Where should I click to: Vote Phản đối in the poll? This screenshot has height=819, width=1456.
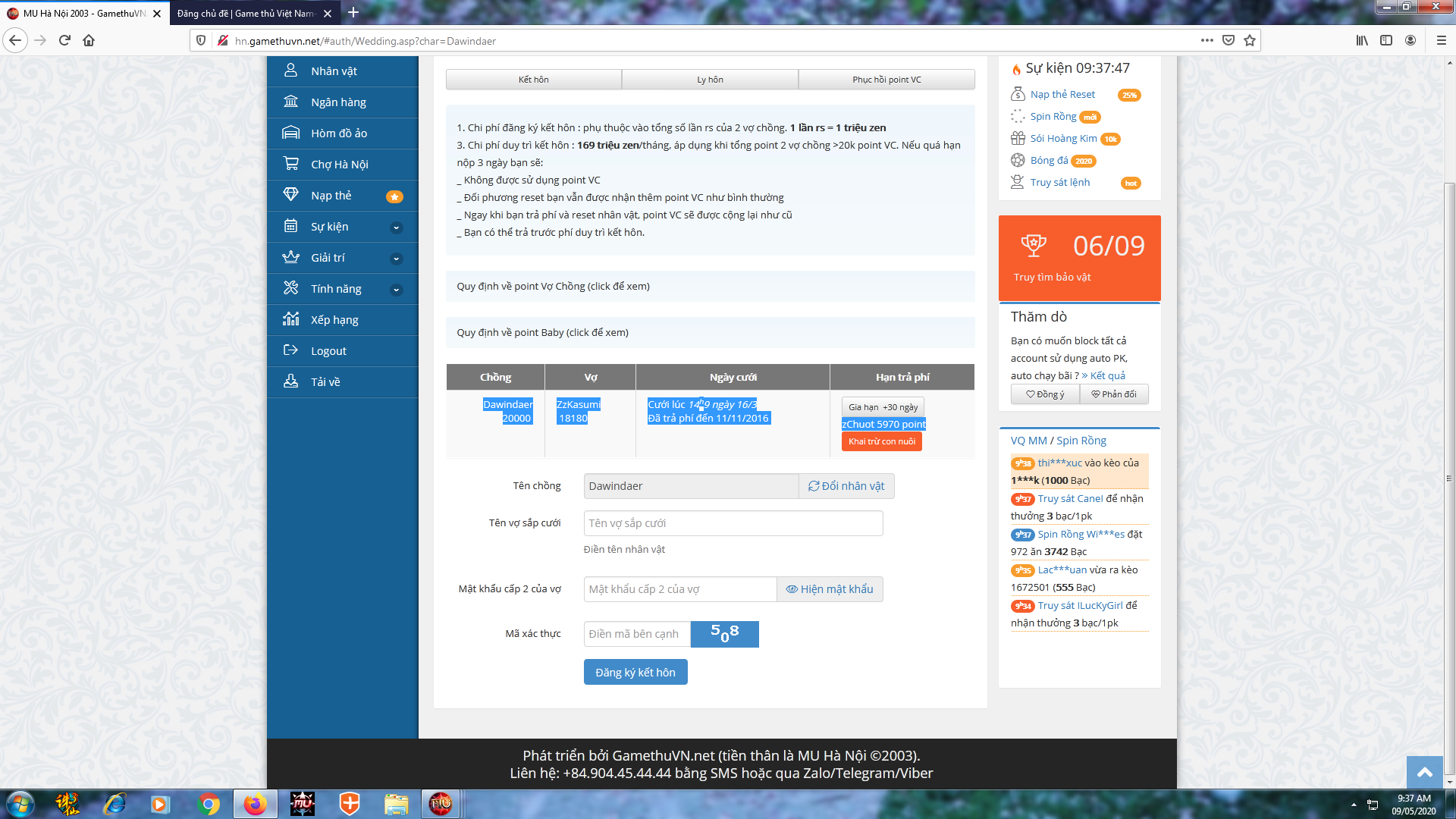tap(1113, 394)
